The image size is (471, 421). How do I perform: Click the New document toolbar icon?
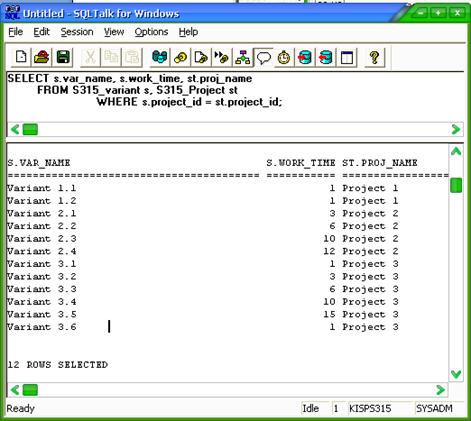(x=21, y=57)
